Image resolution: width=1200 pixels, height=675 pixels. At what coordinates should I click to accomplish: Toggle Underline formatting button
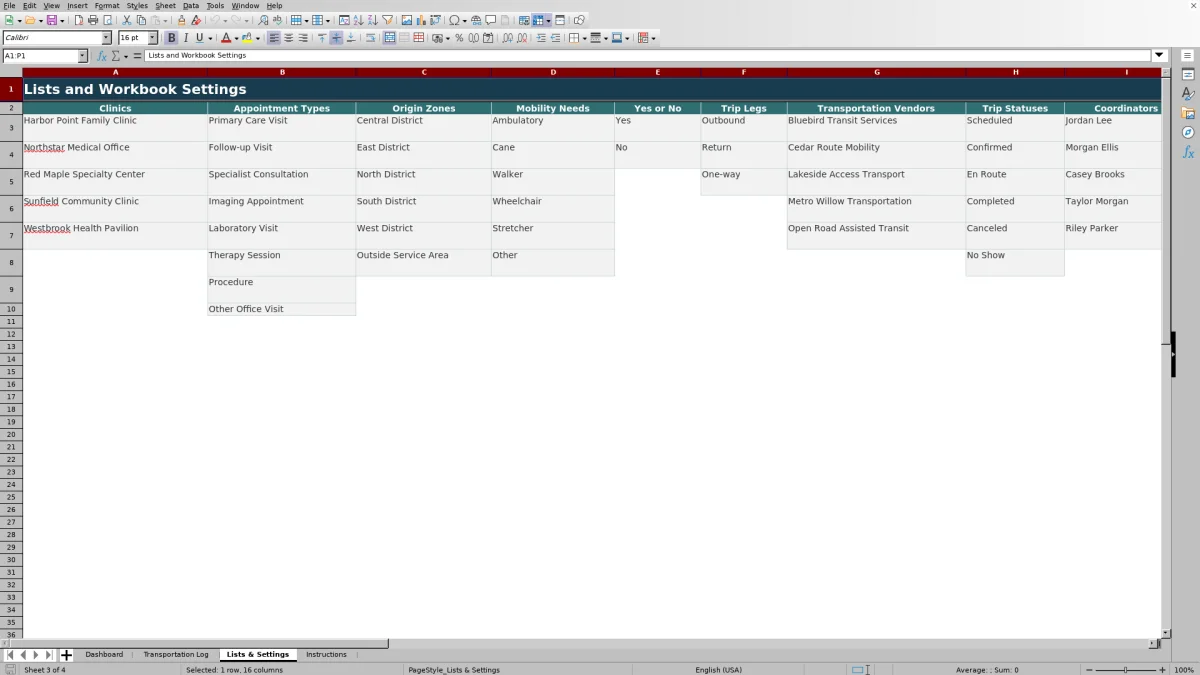tap(199, 38)
